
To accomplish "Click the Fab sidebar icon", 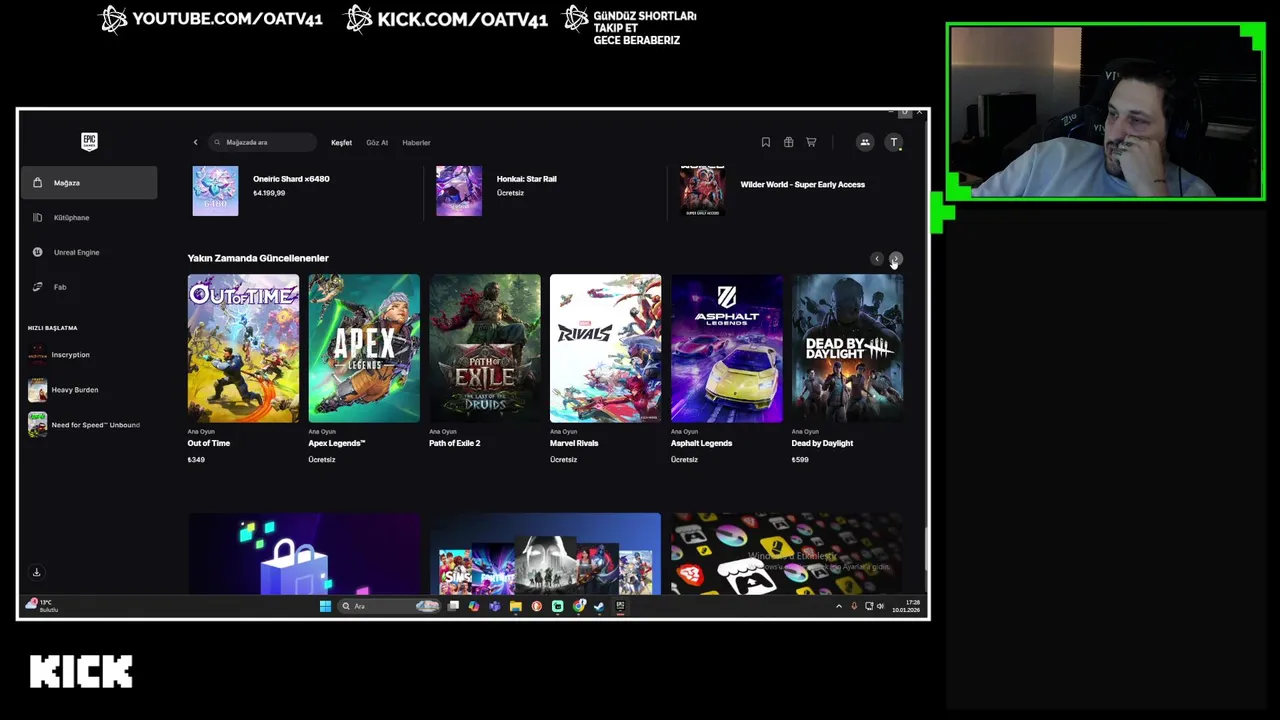I will click(x=37, y=287).
